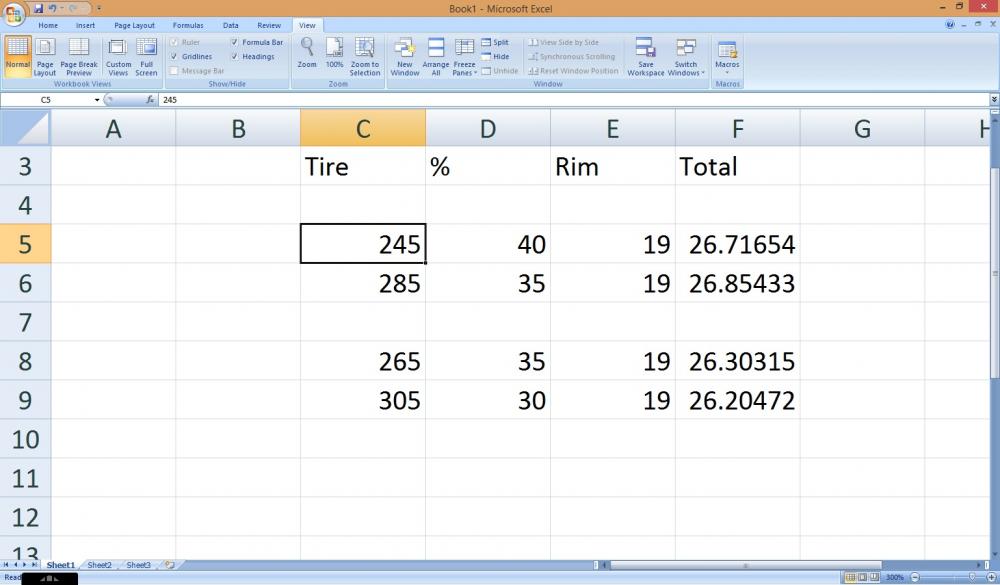1000x585 pixels.
Task: Click Select All corner button
Action: coord(25,128)
